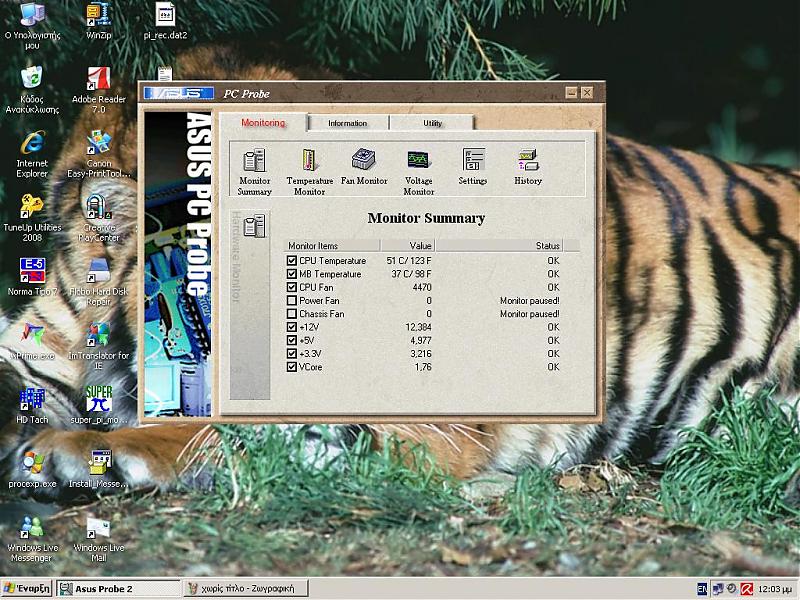Uncheck the +5V monitor item
This screenshot has width=800, height=600.
[x=292, y=340]
